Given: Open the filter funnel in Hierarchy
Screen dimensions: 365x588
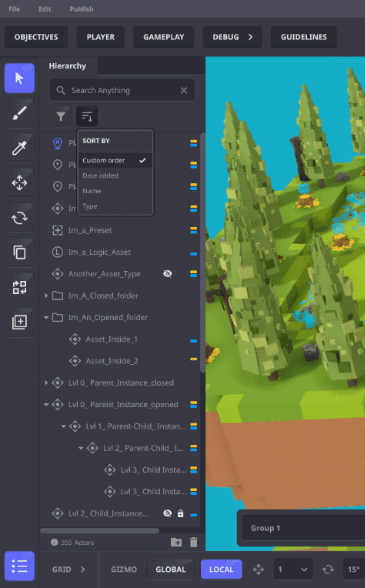Looking at the screenshot, I should 61,117.
